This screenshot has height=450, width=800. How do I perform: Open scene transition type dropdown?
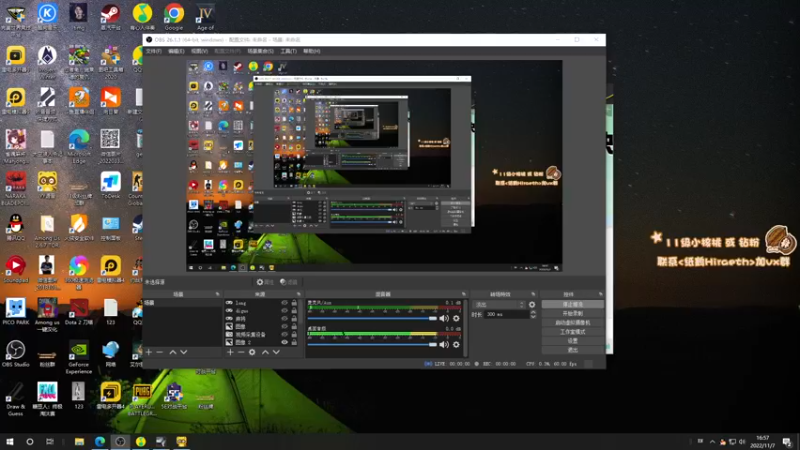point(499,305)
